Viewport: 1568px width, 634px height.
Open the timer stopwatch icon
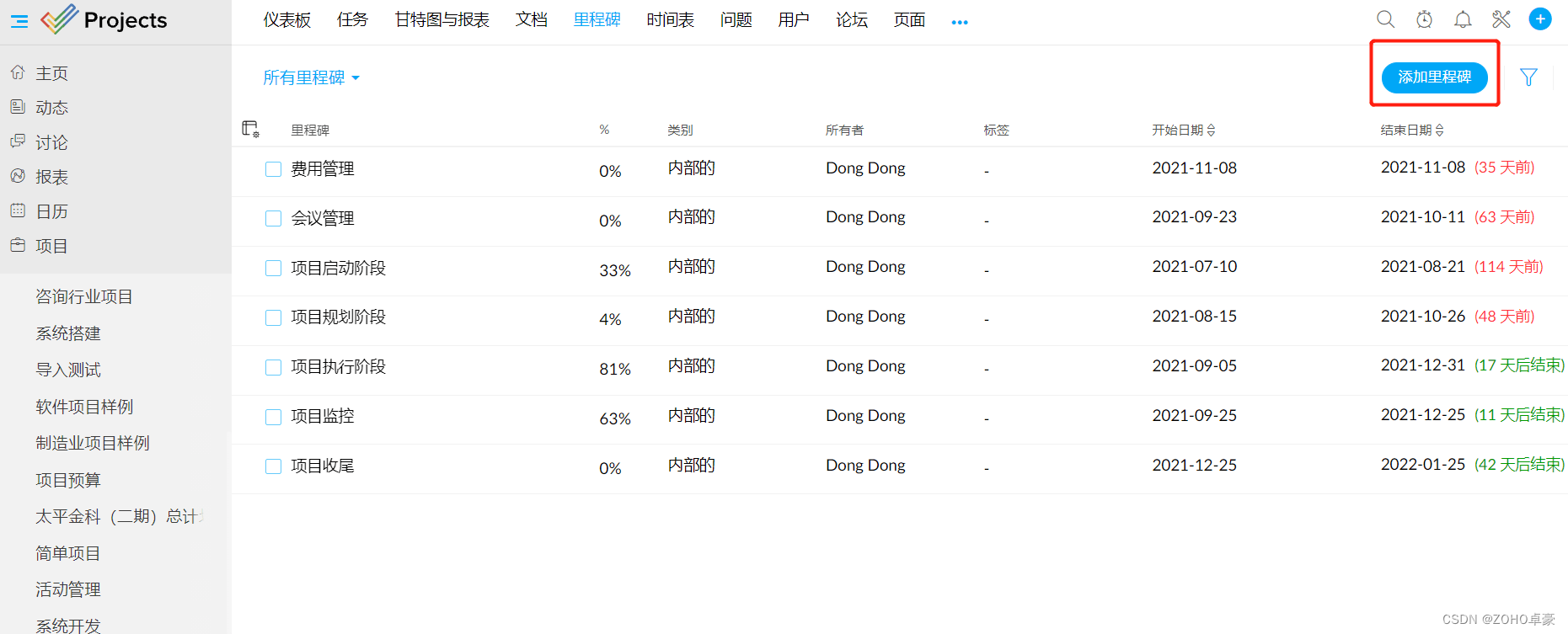[x=1424, y=19]
